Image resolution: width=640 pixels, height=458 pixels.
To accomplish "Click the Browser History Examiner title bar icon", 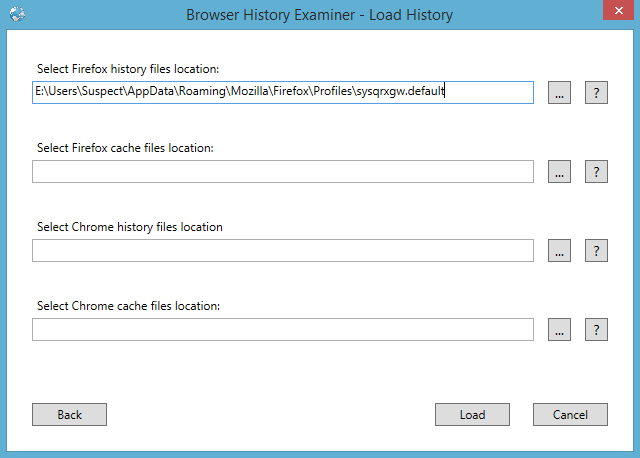I will (x=17, y=14).
